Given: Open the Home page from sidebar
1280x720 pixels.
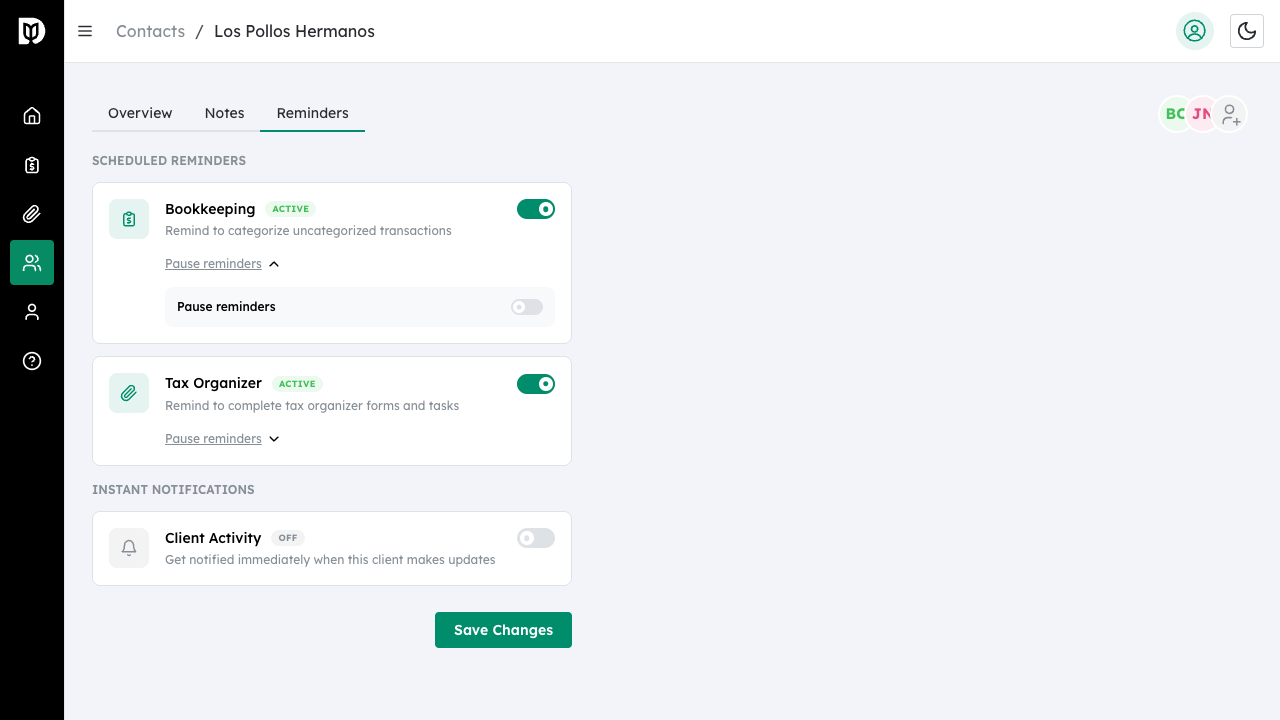Looking at the screenshot, I should click(32, 116).
